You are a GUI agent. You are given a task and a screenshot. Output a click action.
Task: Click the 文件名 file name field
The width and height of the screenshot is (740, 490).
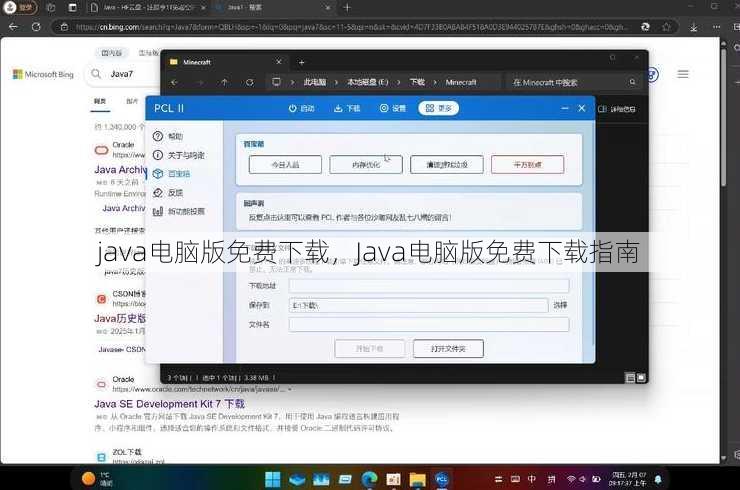429,324
